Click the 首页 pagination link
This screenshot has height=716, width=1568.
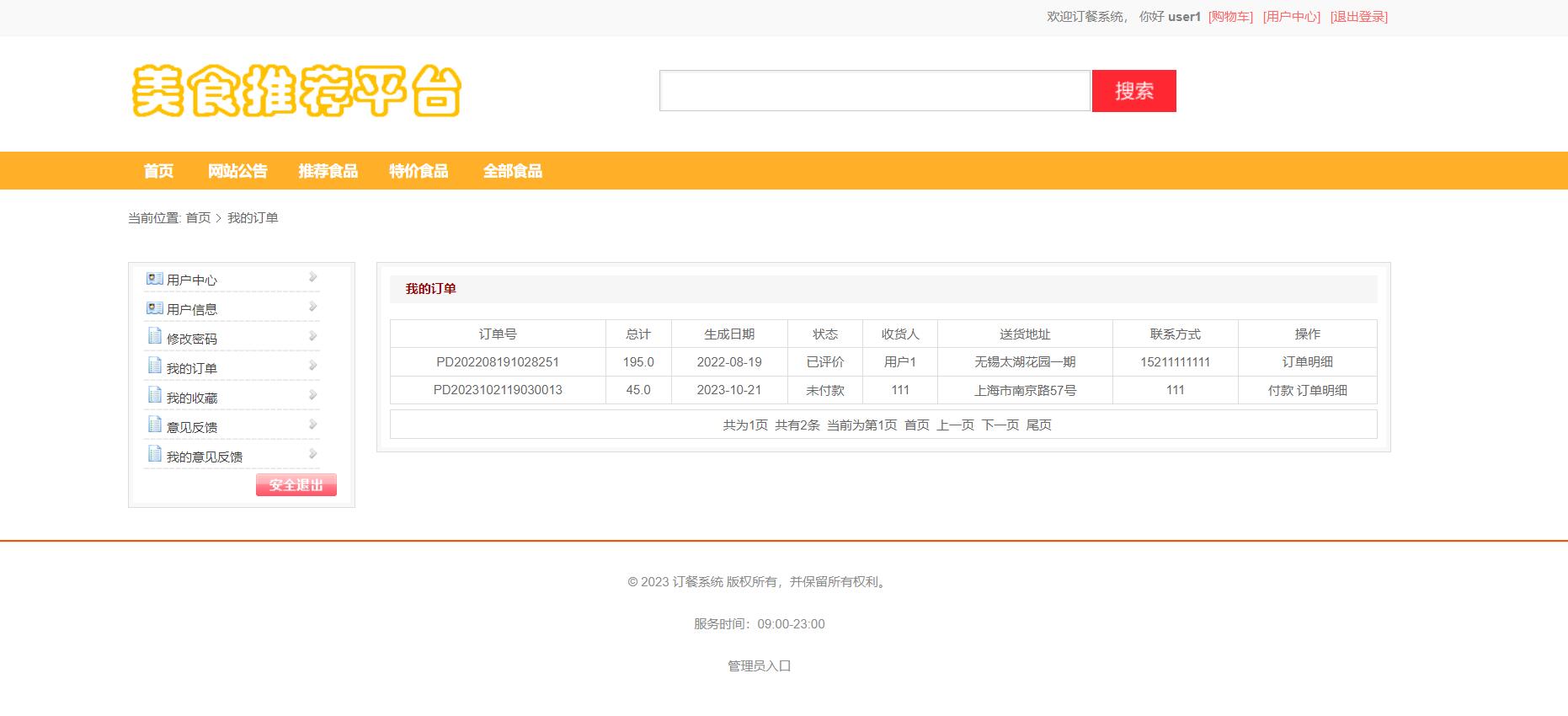tap(917, 425)
